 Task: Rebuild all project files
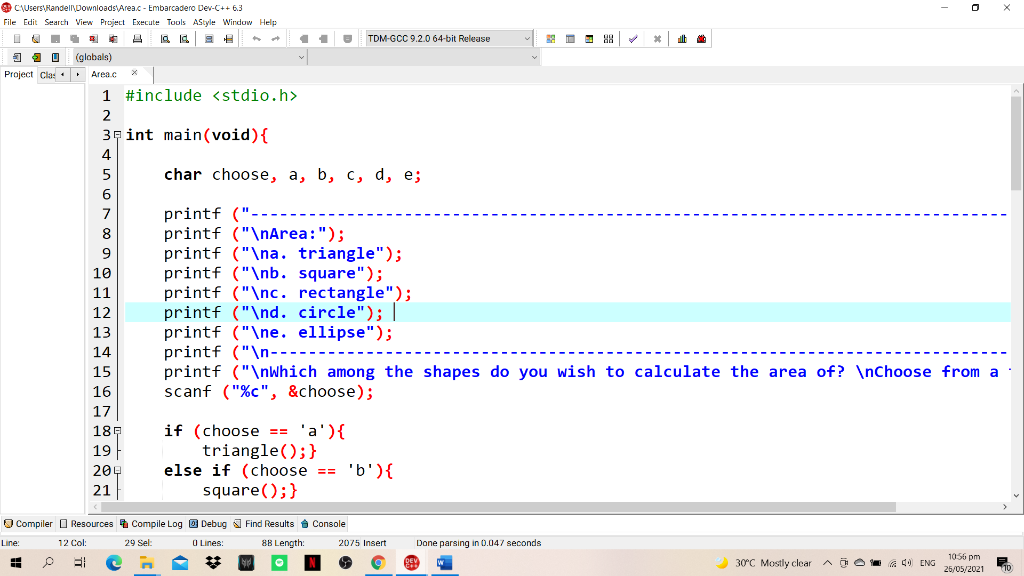608,39
